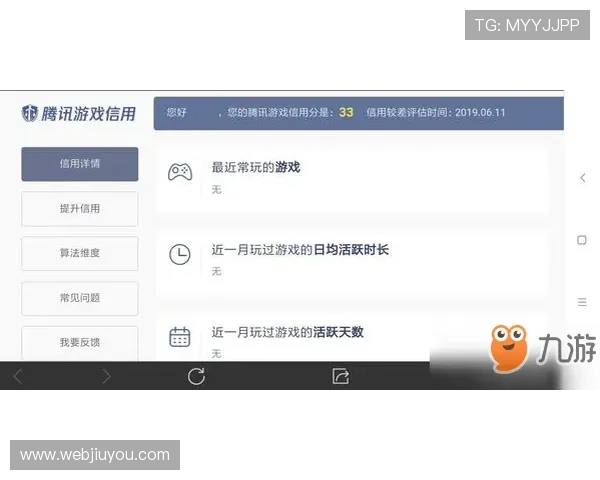Click the clock icon for daily active duration
Viewport: 600px width, 480px height.
pos(179,254)
